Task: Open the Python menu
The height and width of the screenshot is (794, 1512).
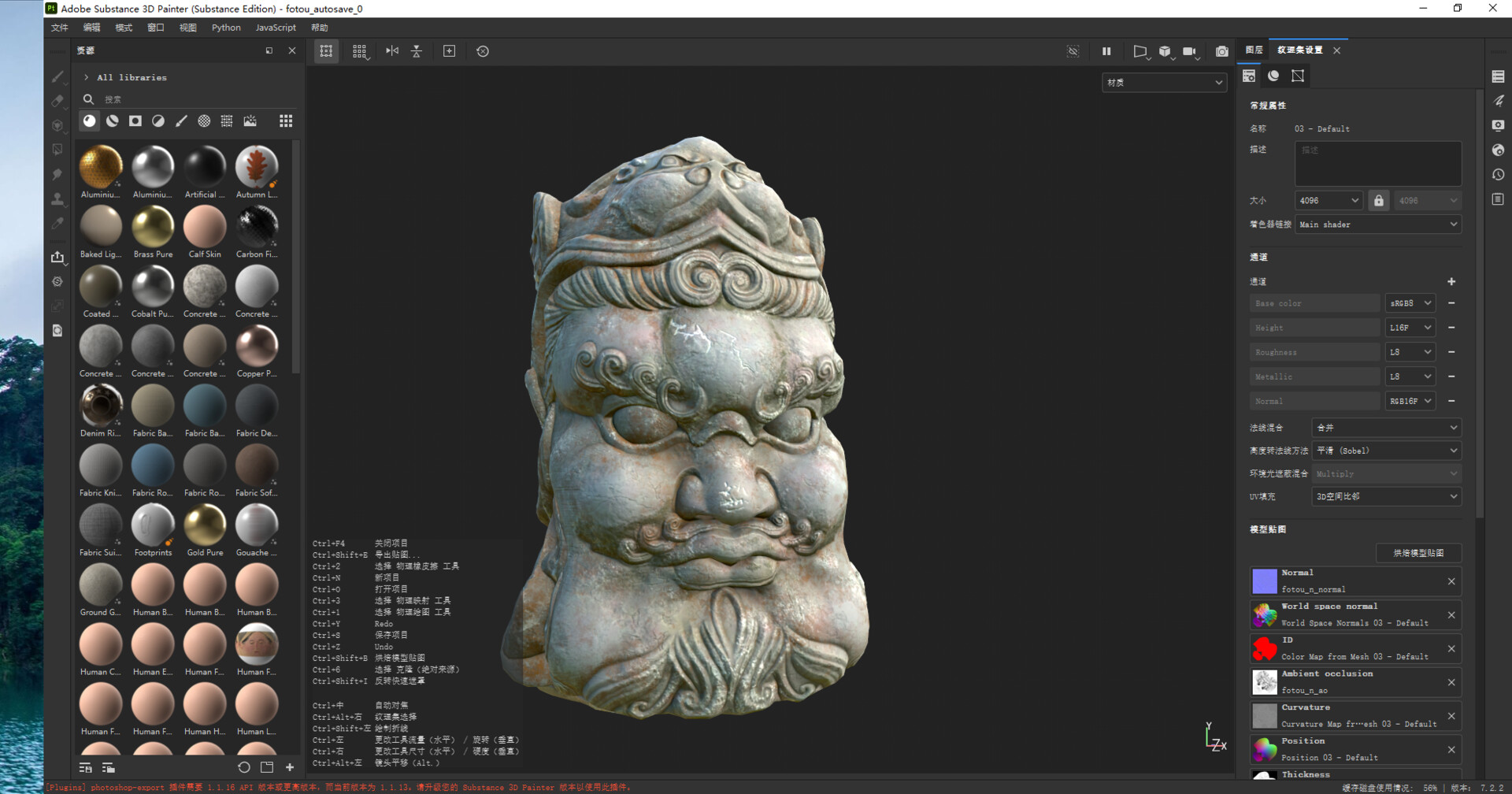Action: point(226,28)
